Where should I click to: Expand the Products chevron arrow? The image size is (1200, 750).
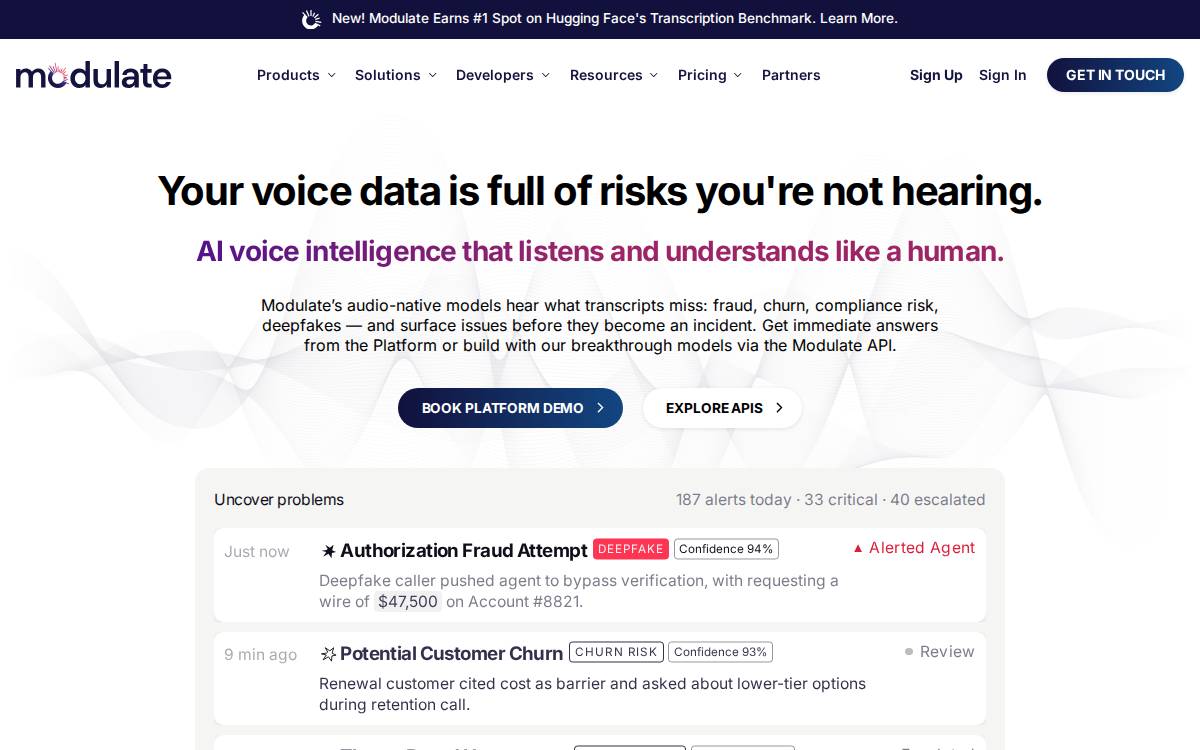pos(331,75)
